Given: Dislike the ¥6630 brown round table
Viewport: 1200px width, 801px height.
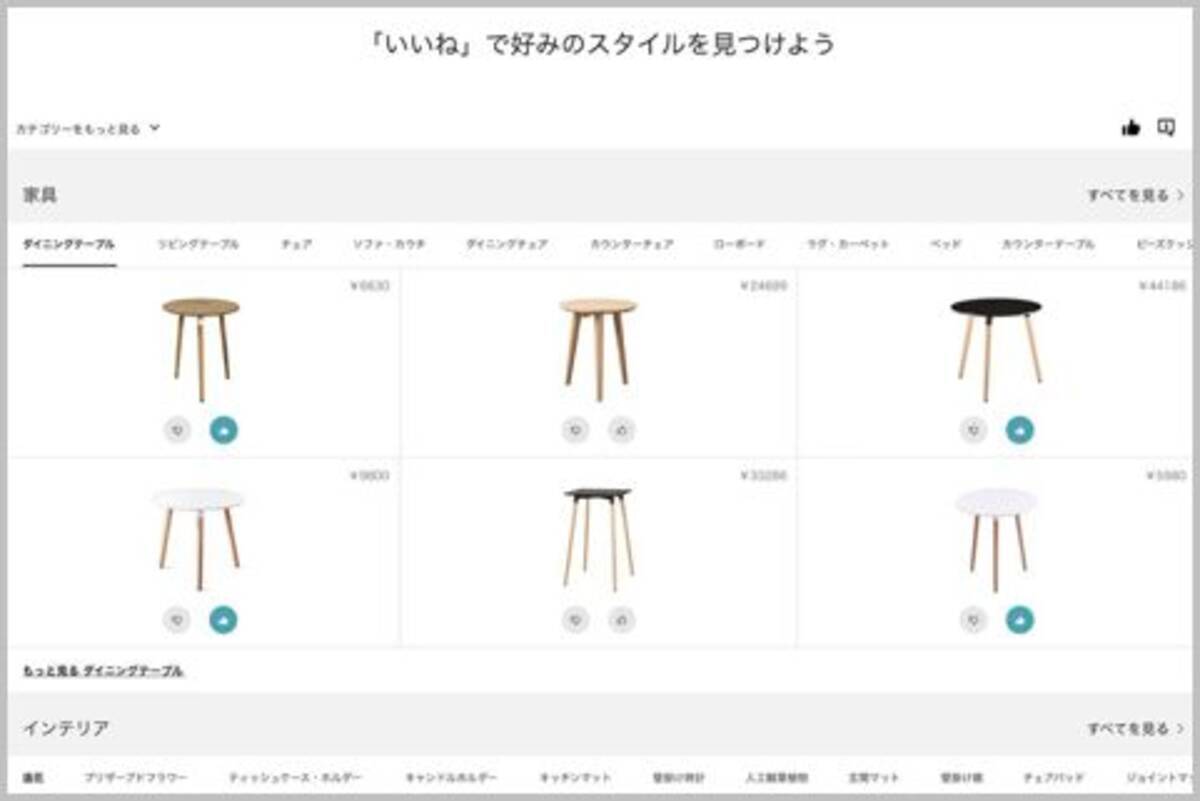Looking at the screenshot, I should click(178, 430).
